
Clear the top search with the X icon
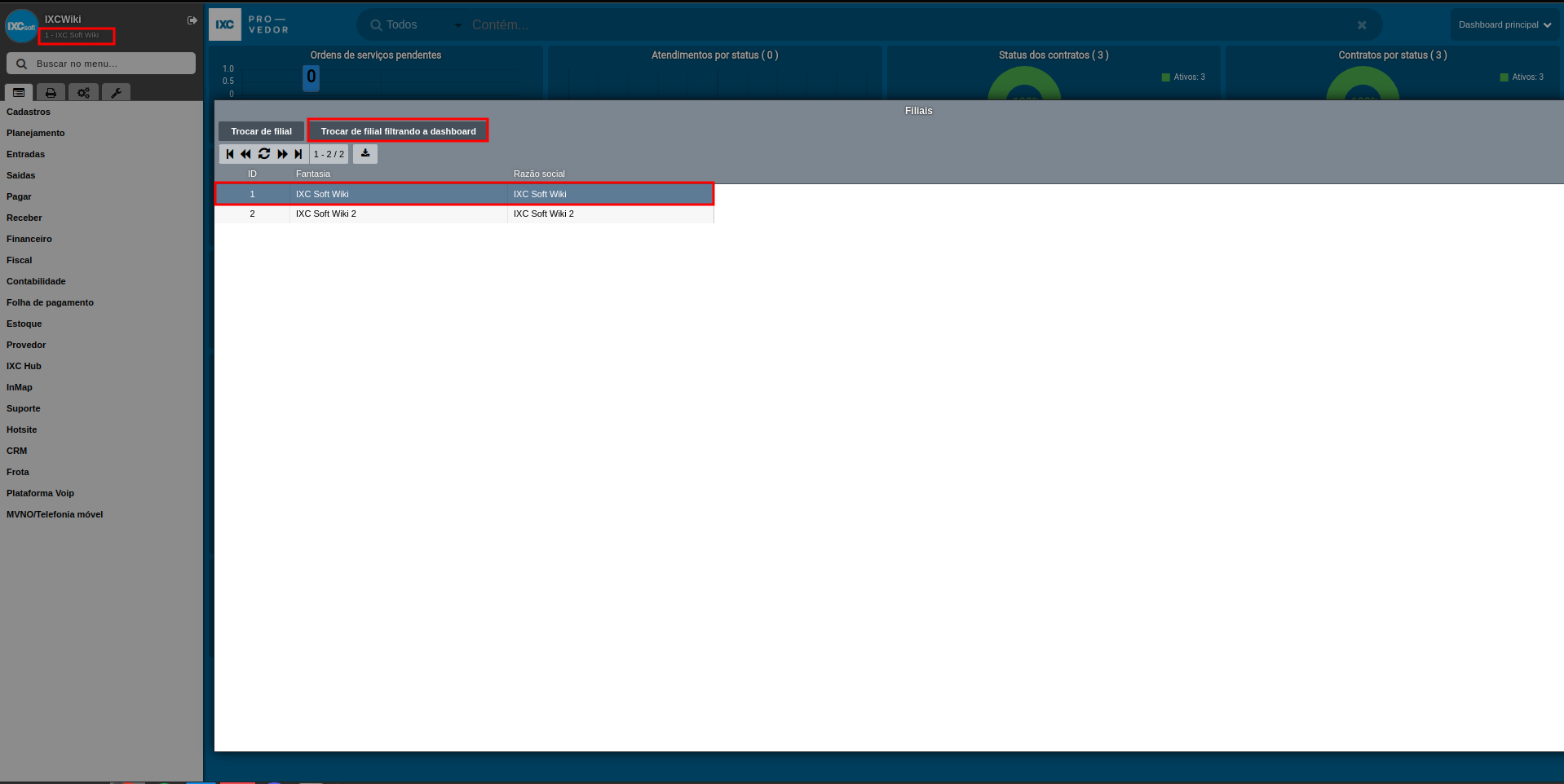click(1362, 25)
